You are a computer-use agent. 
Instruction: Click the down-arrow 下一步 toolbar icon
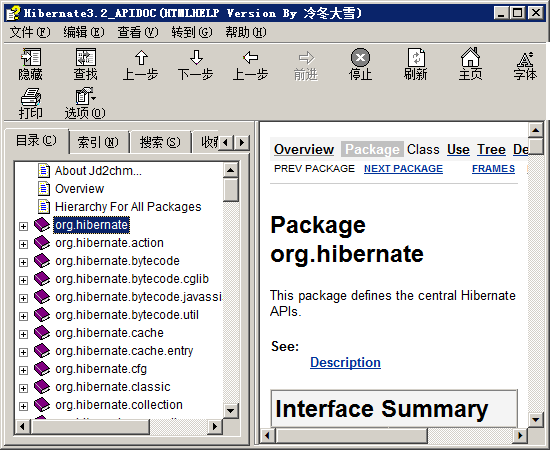point(196,57)
